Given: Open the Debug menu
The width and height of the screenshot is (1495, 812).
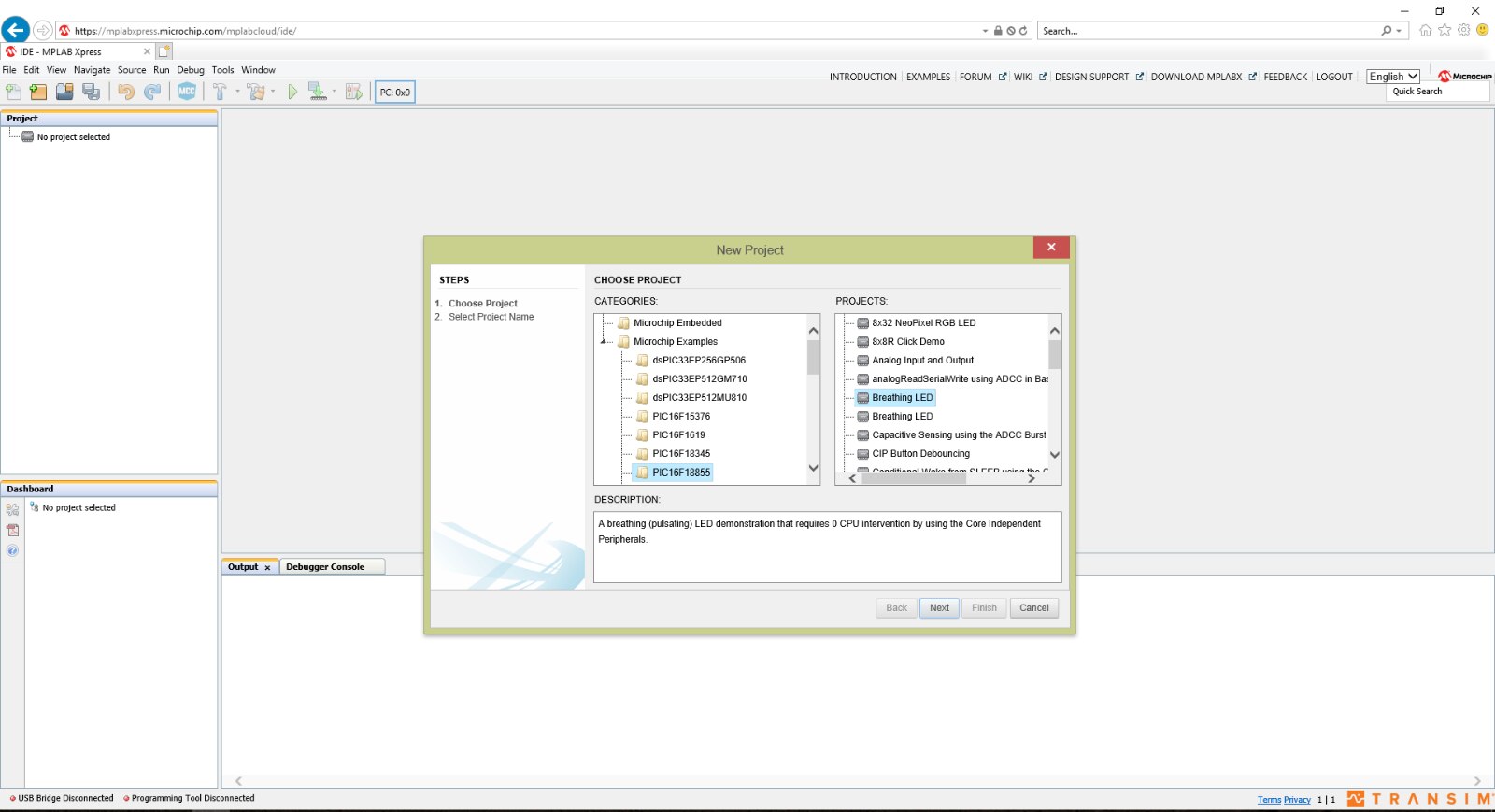Looking at the screenshot, I should click(190, 70).
